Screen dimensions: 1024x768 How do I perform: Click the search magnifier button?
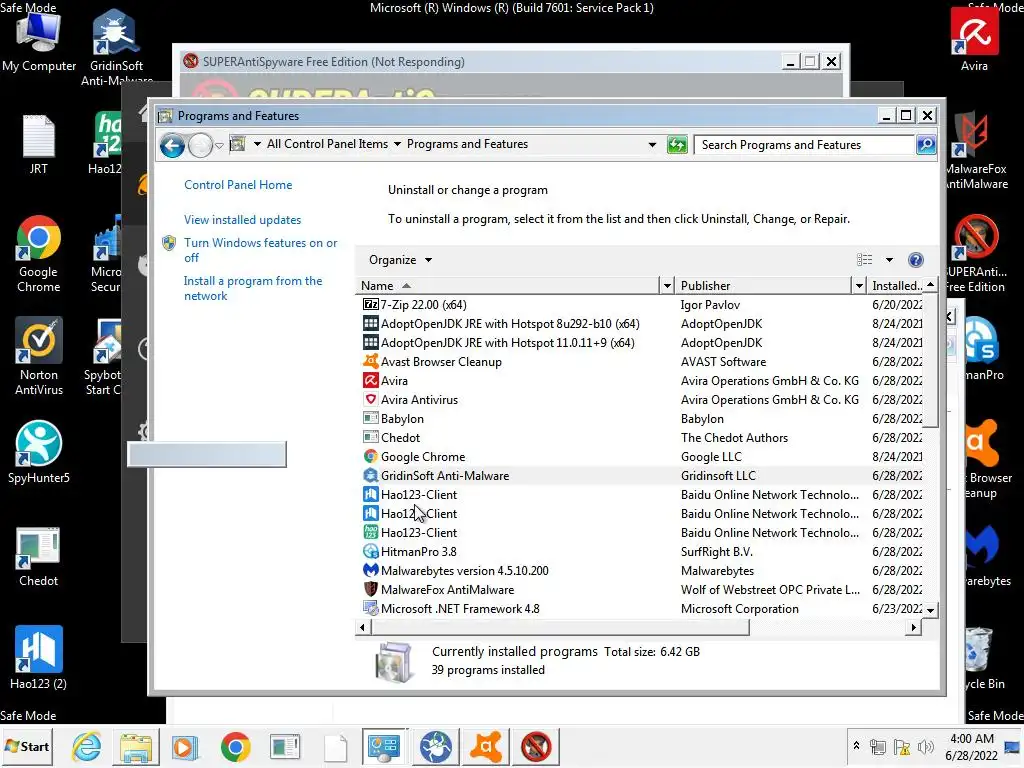click(926, 144)
